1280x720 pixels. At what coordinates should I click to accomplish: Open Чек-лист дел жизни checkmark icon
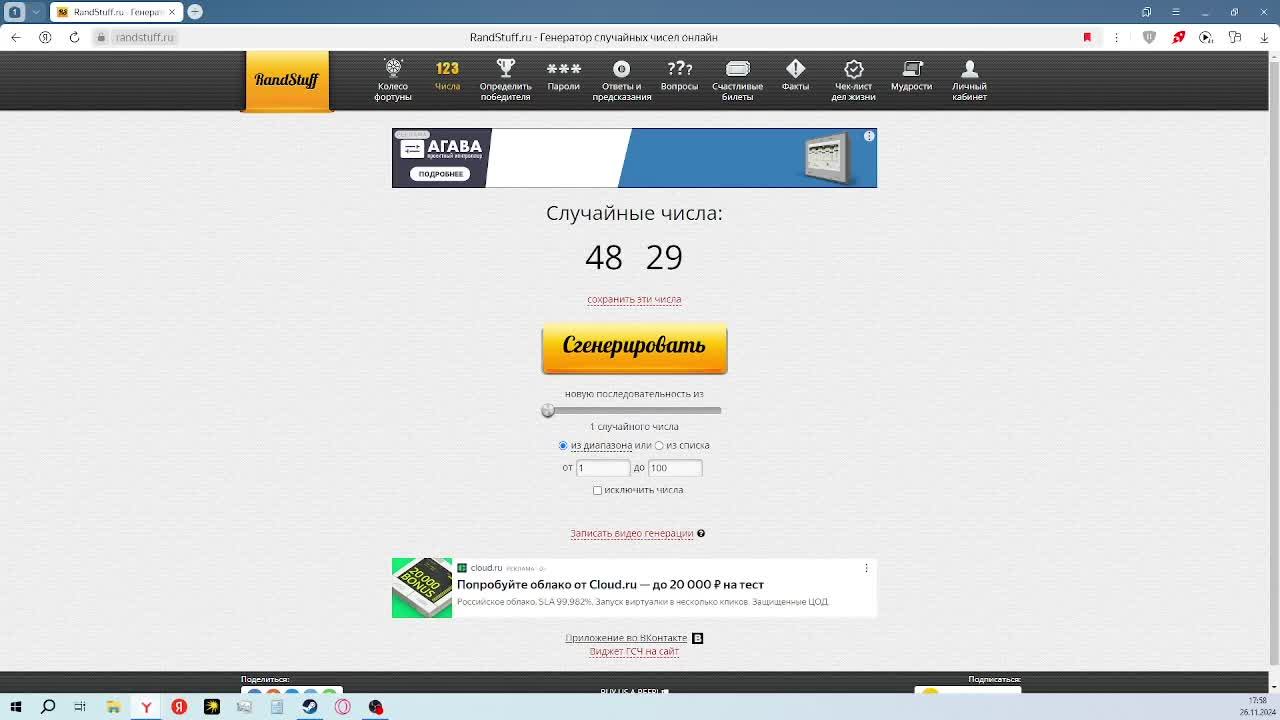[x=853, y=69]
